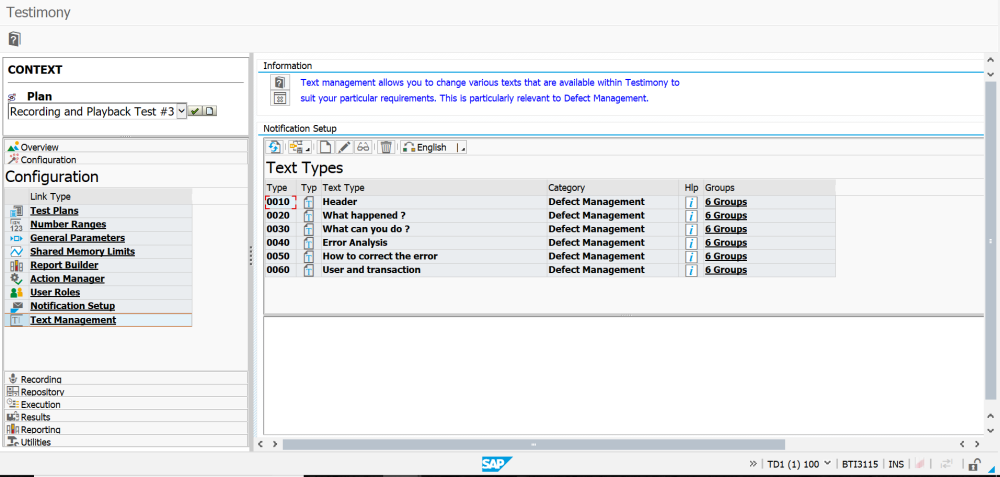This screenshot has height=477, width=1000.
Task: Click the confirm plan green checkmark icon
Action: pos(195,111)
